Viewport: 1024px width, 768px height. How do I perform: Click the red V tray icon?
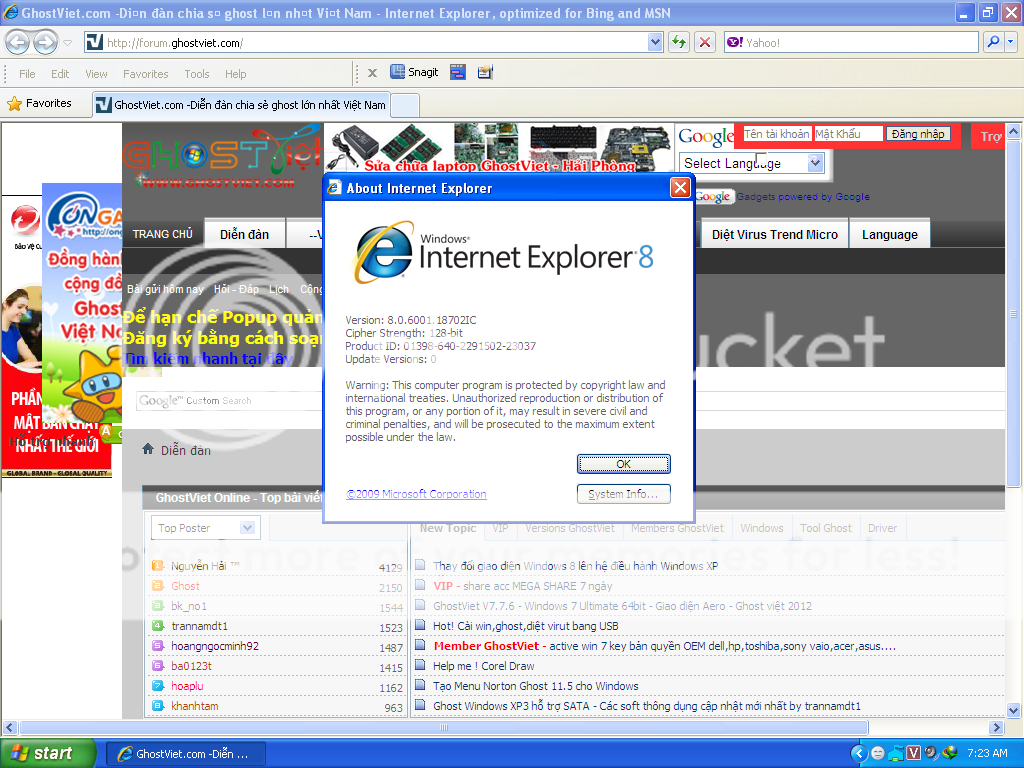913,753
